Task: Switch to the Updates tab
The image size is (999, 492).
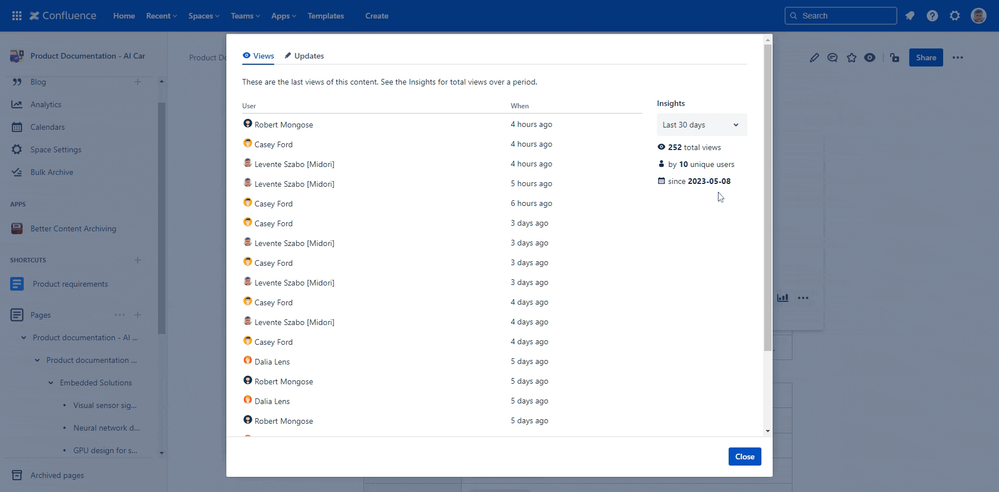Action: [x=304, y=56]
